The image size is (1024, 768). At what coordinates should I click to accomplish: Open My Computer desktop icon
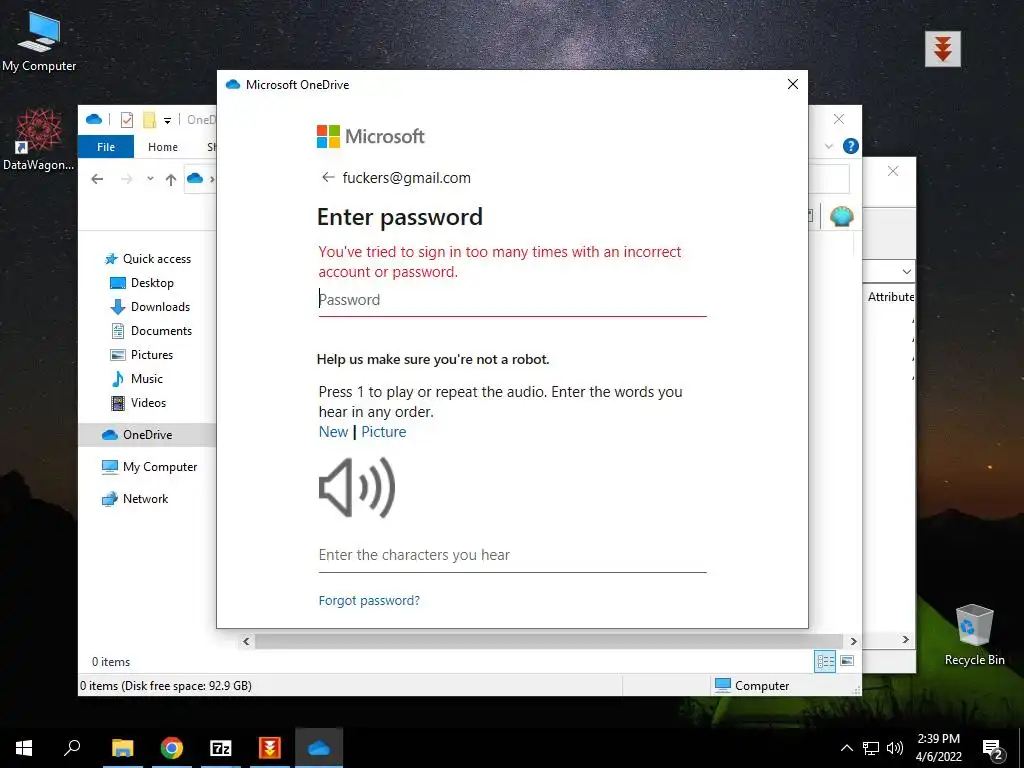[39, 40]
